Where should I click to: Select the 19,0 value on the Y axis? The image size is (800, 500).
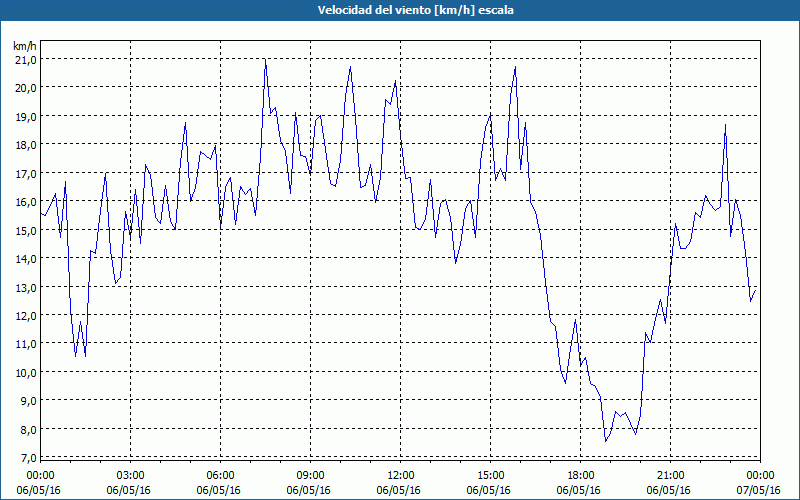pos(26,117)
